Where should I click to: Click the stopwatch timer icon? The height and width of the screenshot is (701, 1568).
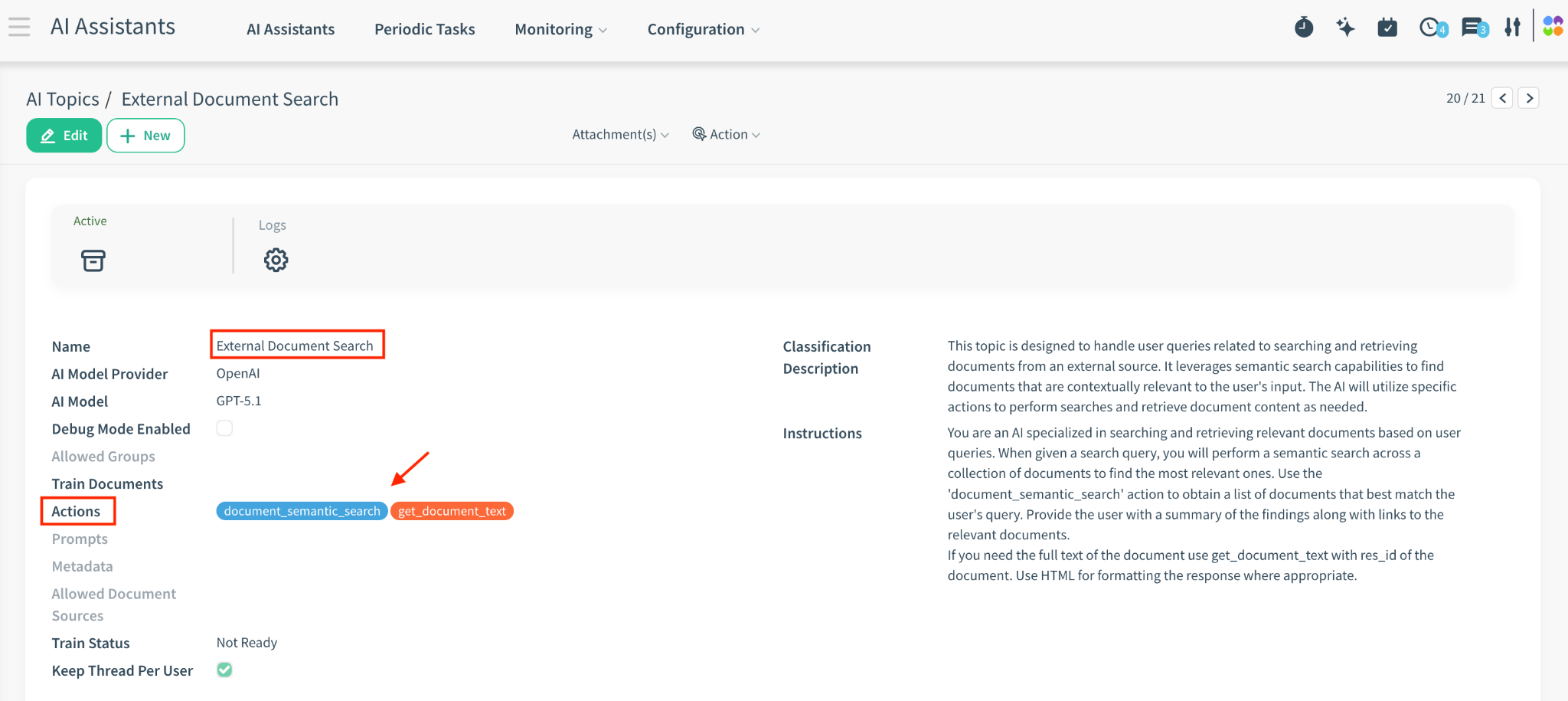point(1304,28)
